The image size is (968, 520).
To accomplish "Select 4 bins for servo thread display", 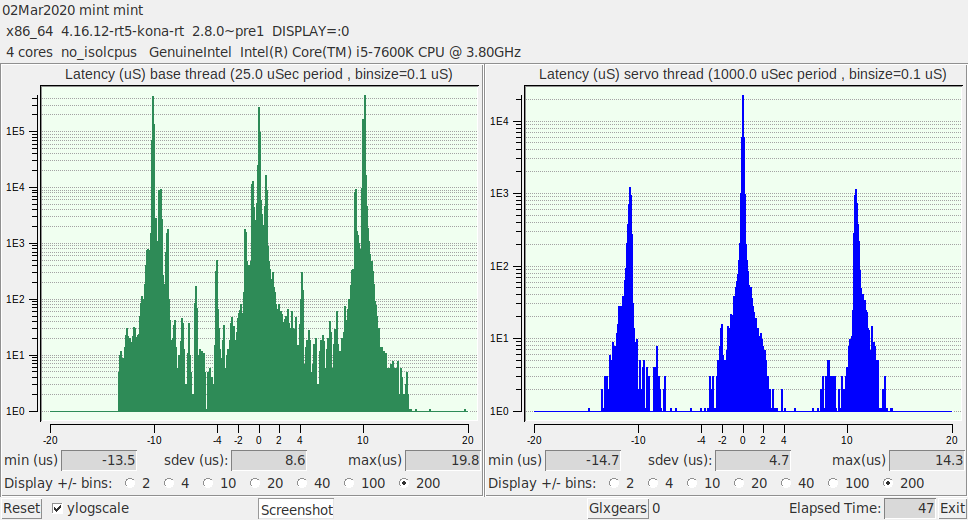I will [x=653, y=483].
